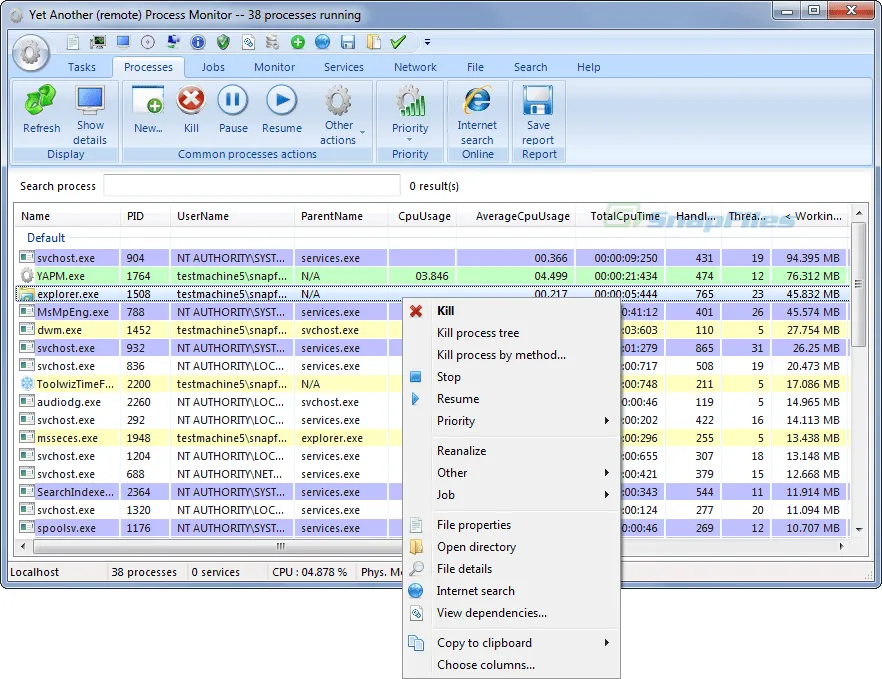Click Choose columns... menu entry
Image resolution: width=882 pixels, height=679 pixels.
coord(485,665)
